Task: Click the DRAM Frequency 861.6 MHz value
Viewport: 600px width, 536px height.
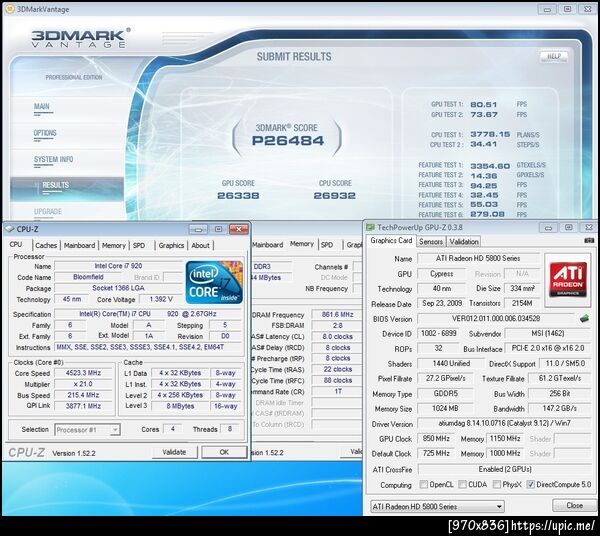Action: (337, 314)
